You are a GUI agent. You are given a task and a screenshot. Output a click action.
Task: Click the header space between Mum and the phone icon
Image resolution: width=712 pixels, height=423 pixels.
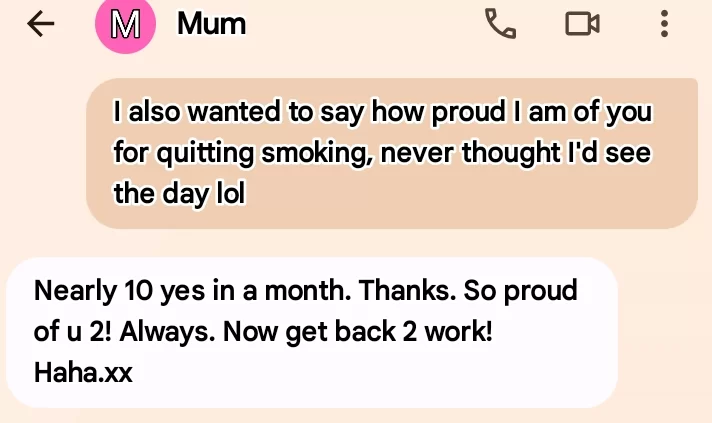point(363,24)
